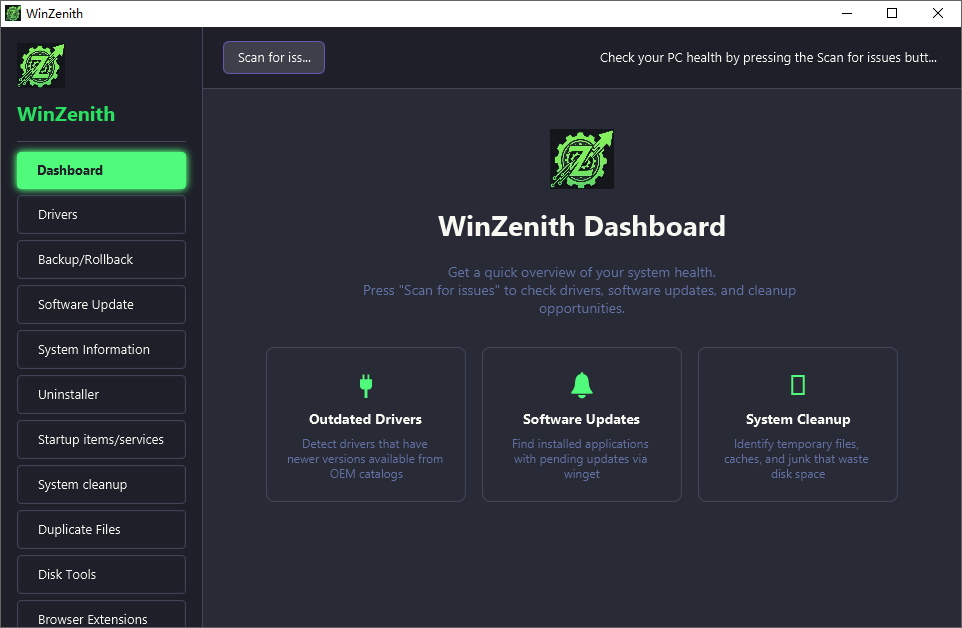
Task: Switch to the Uninstaller page
Action: point(101,394)
